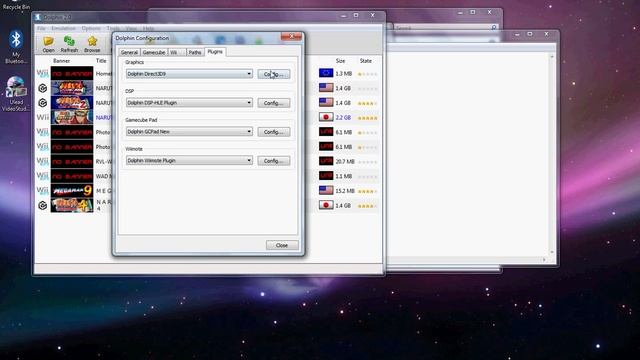Switch to the Gamecube tab

(x=154, y=52)
